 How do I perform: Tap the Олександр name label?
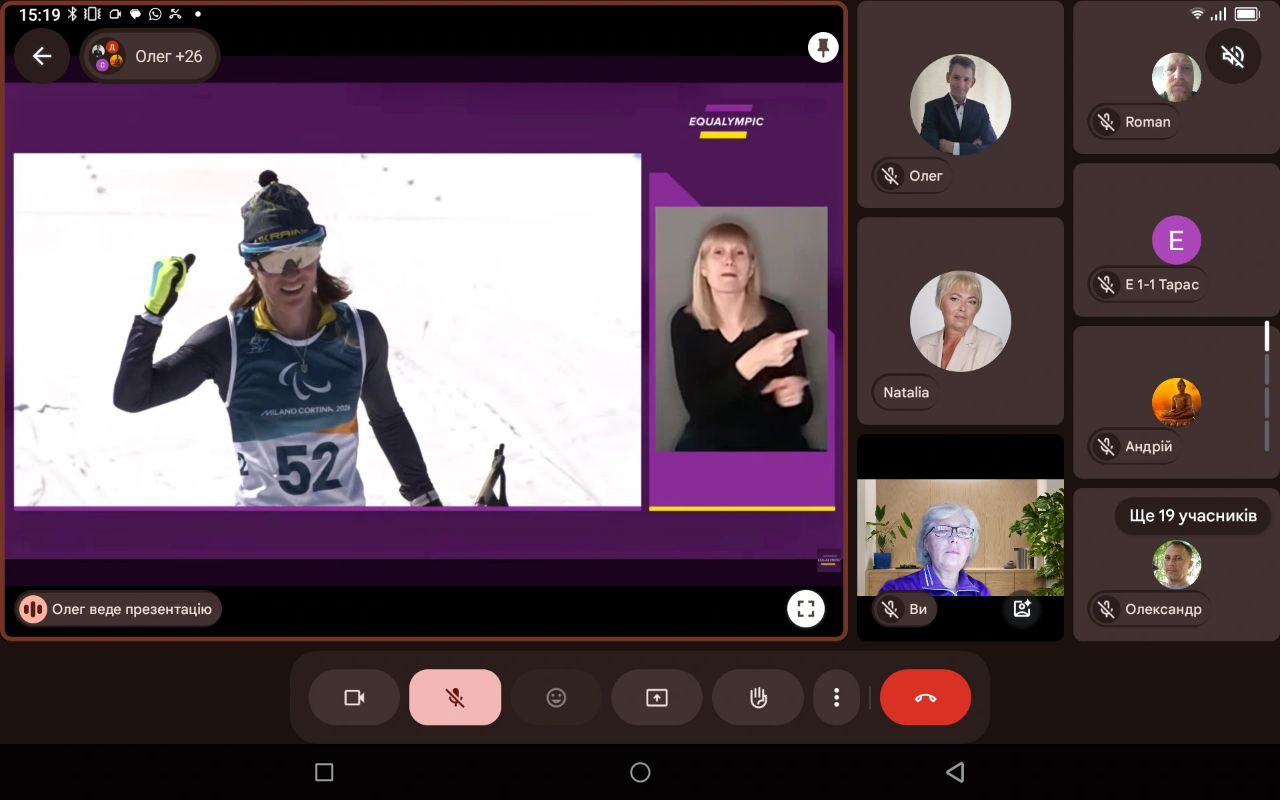tap(1163, 609)
